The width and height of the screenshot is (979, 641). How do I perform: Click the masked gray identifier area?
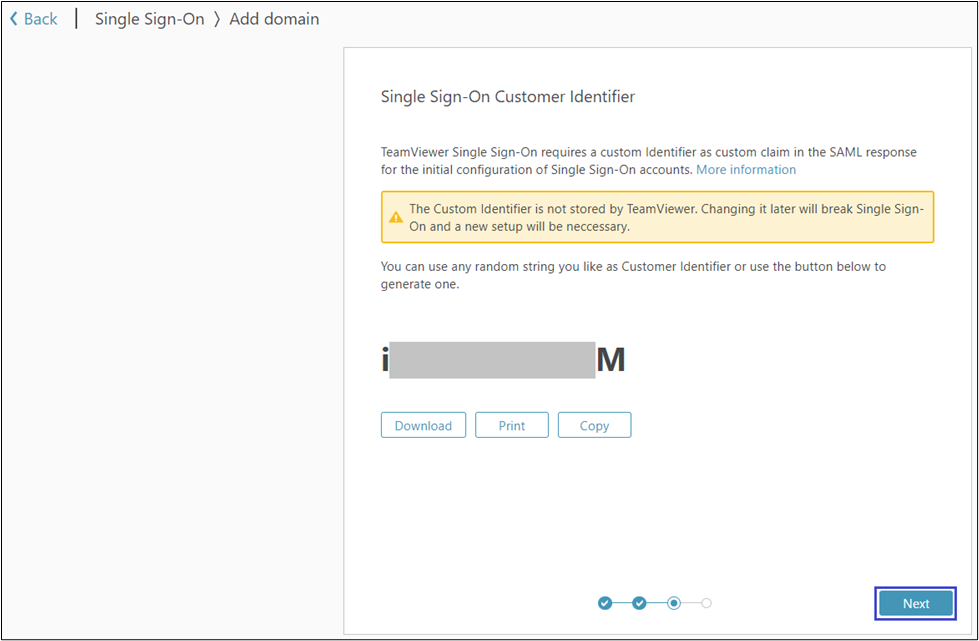[495, 358]
